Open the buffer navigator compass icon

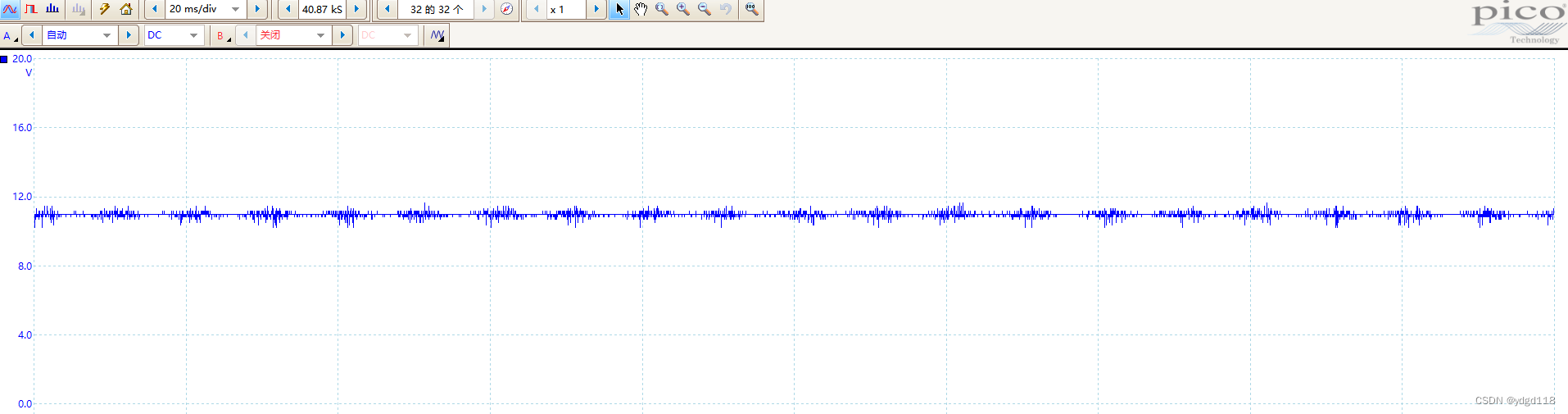(x=507, y=9)
